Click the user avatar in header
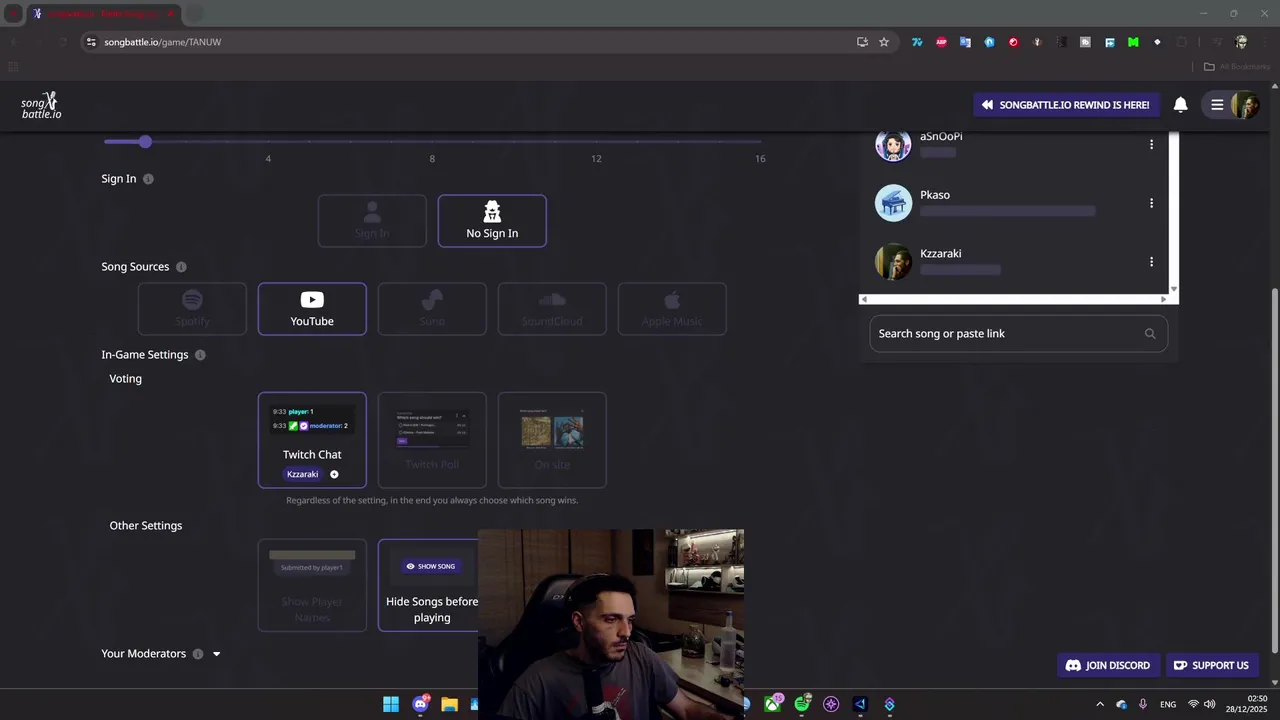Screen dimensions: 1280x720 click(x=1245, y=105)
